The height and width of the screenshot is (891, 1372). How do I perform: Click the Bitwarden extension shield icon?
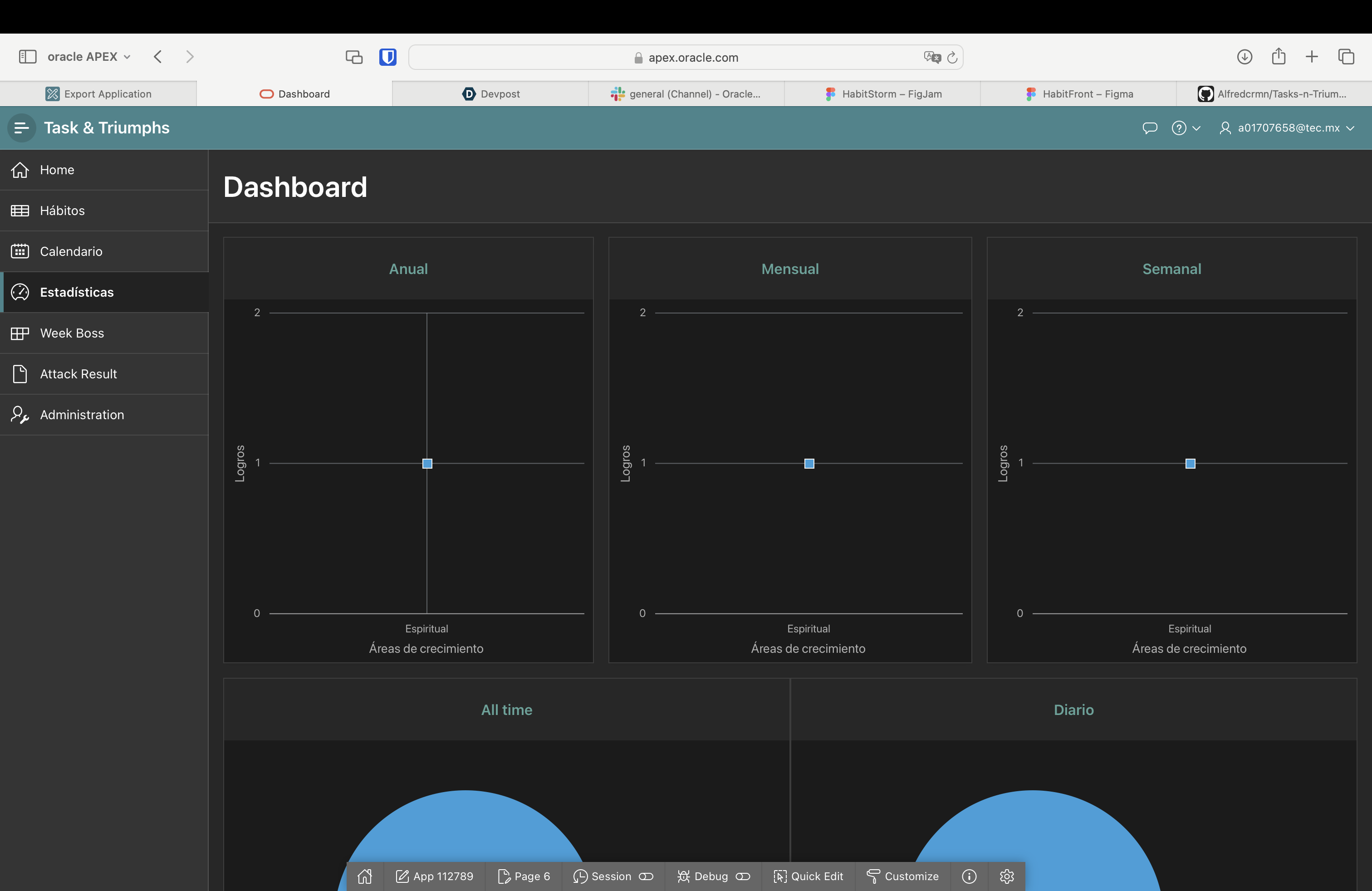point(387,57)
